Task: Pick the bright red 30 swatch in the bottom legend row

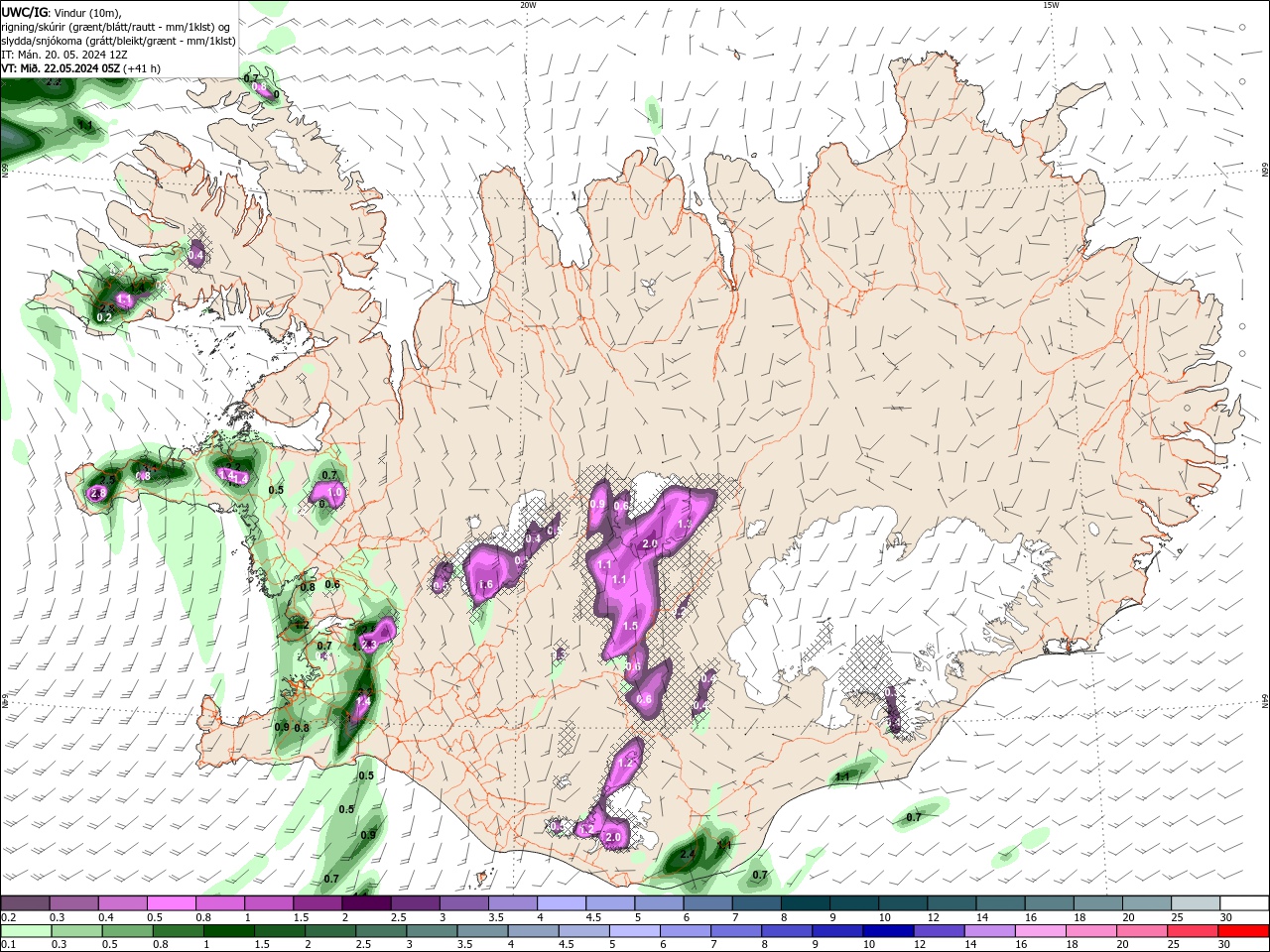Action: (1243, 931)
